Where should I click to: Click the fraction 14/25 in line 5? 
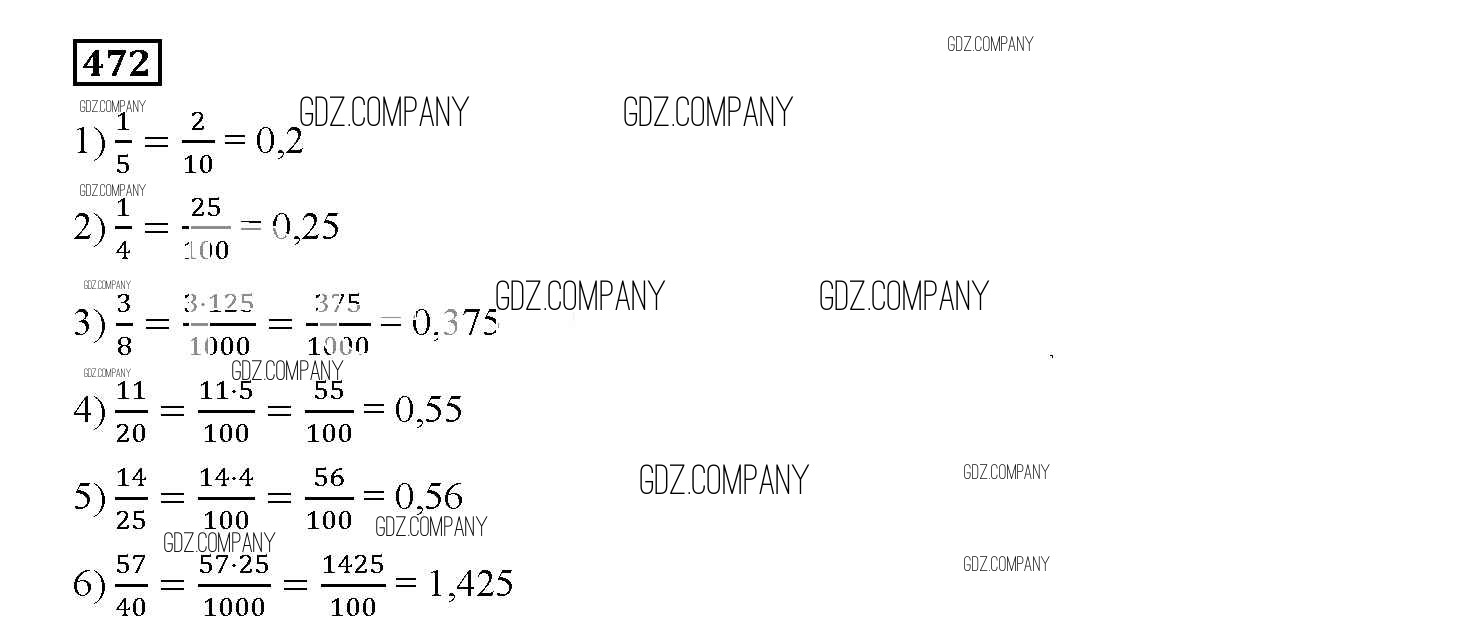131,498
